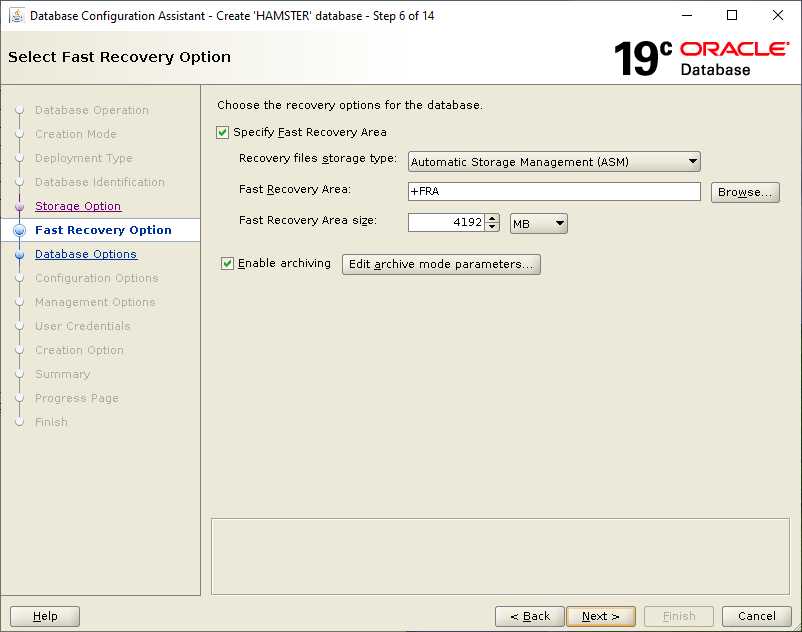This screenshot has height=632, width=802.
Task: Click the Help button
Action: point(45,616)
